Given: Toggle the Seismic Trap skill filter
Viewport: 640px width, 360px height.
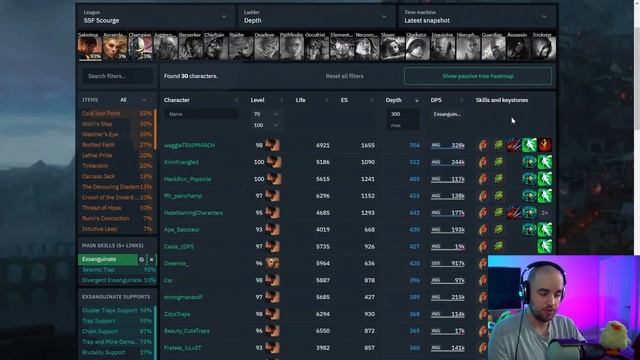Looking at the screenshot, I should coord(118,270).
